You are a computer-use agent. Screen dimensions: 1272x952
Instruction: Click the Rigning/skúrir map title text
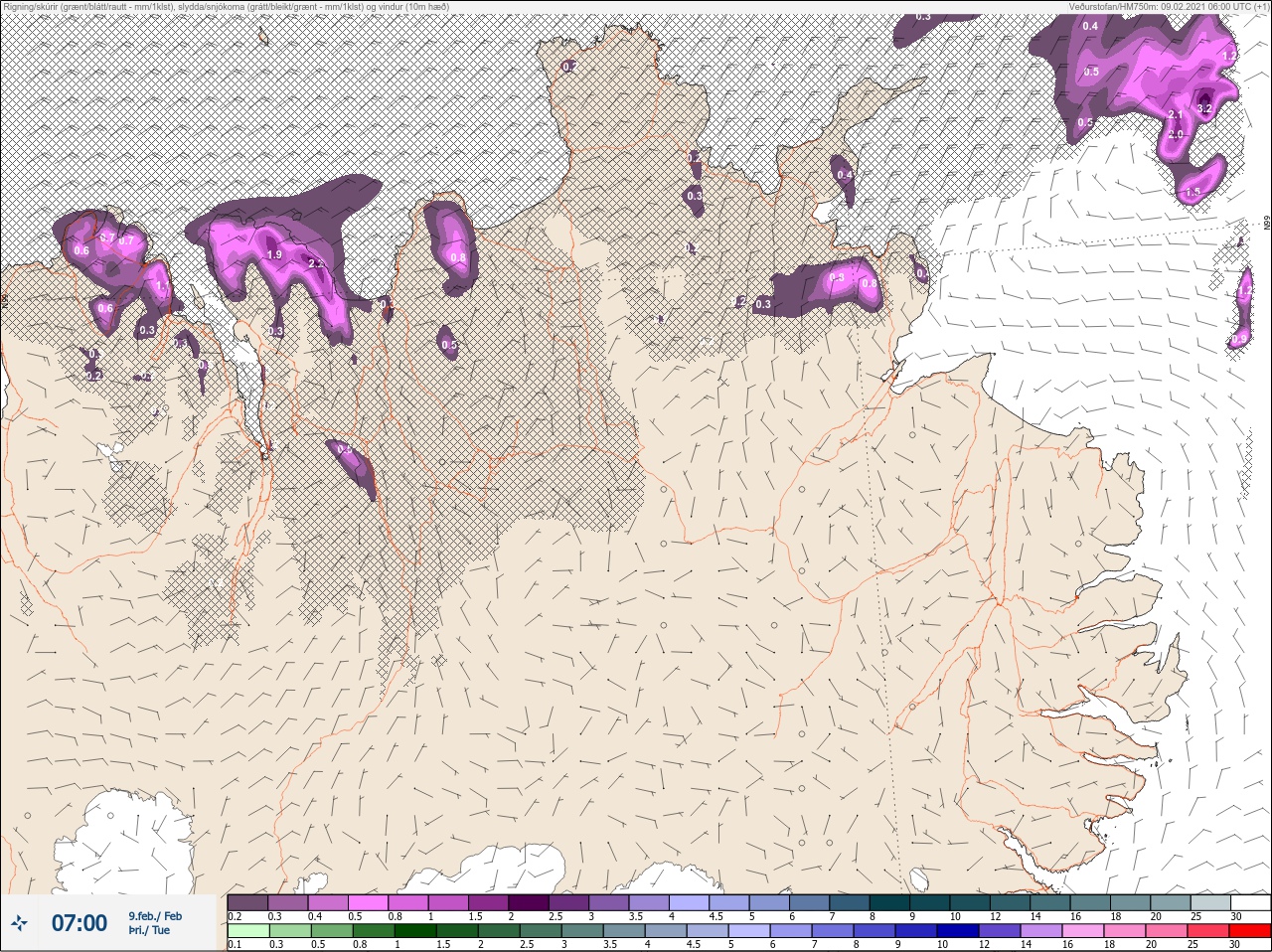point(226,7)
